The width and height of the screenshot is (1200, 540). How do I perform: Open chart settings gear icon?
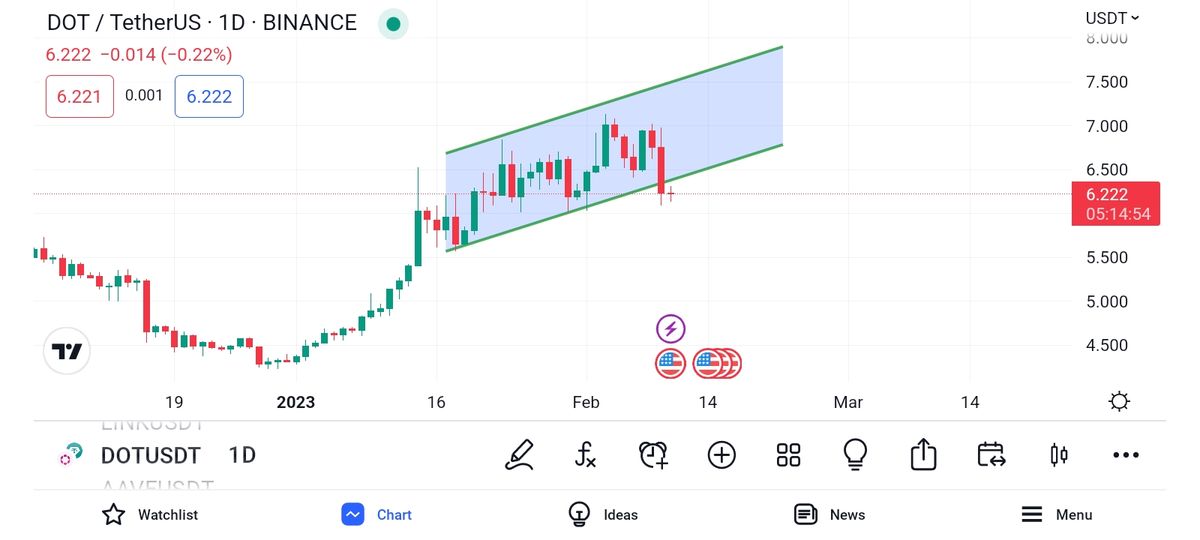pyautogui.click(x=1119, y=402)
